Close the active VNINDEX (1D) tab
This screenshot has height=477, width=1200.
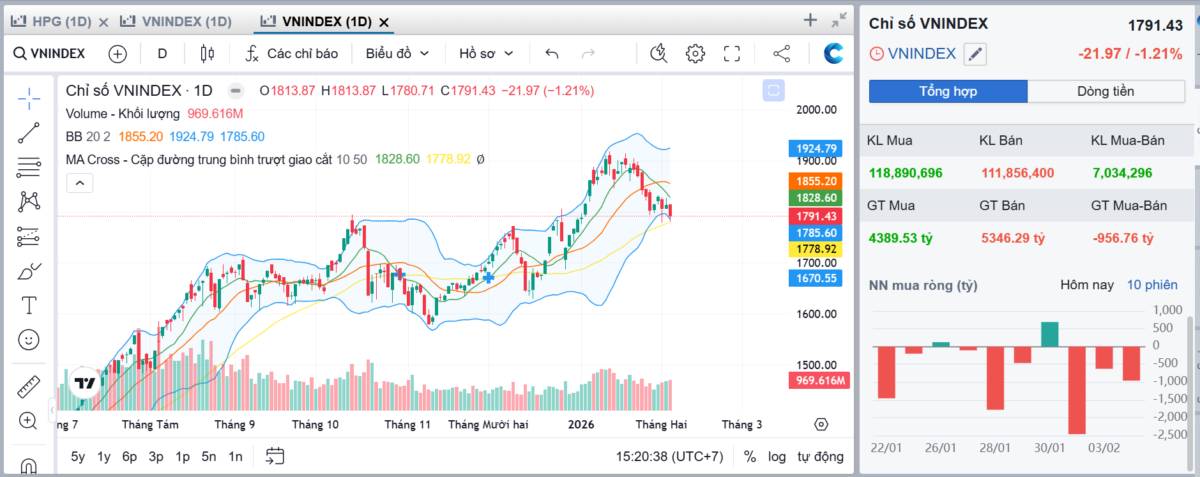click(385, 21)
